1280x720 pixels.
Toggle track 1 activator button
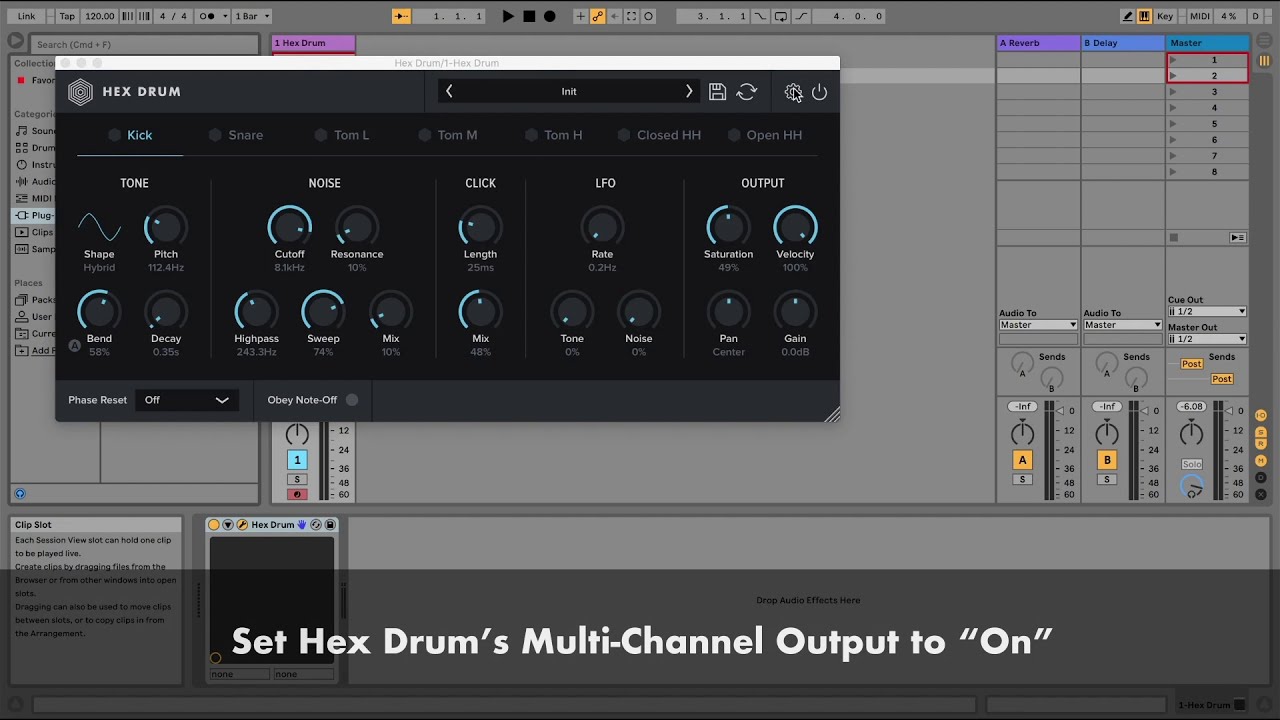[297, 460]
